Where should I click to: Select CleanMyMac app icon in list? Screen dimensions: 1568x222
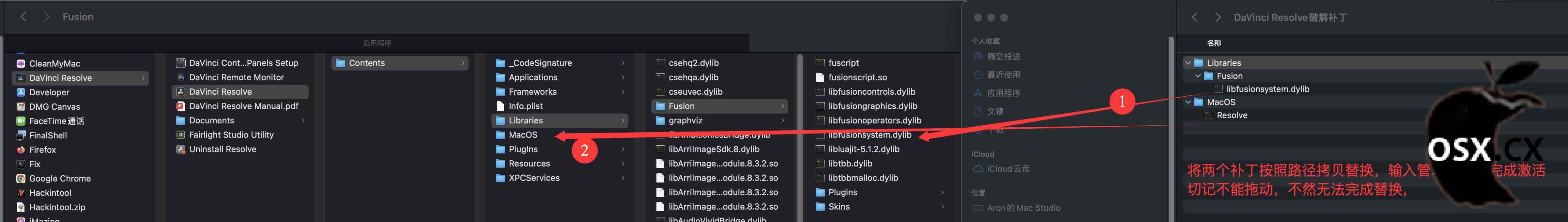tap(21, 63)
